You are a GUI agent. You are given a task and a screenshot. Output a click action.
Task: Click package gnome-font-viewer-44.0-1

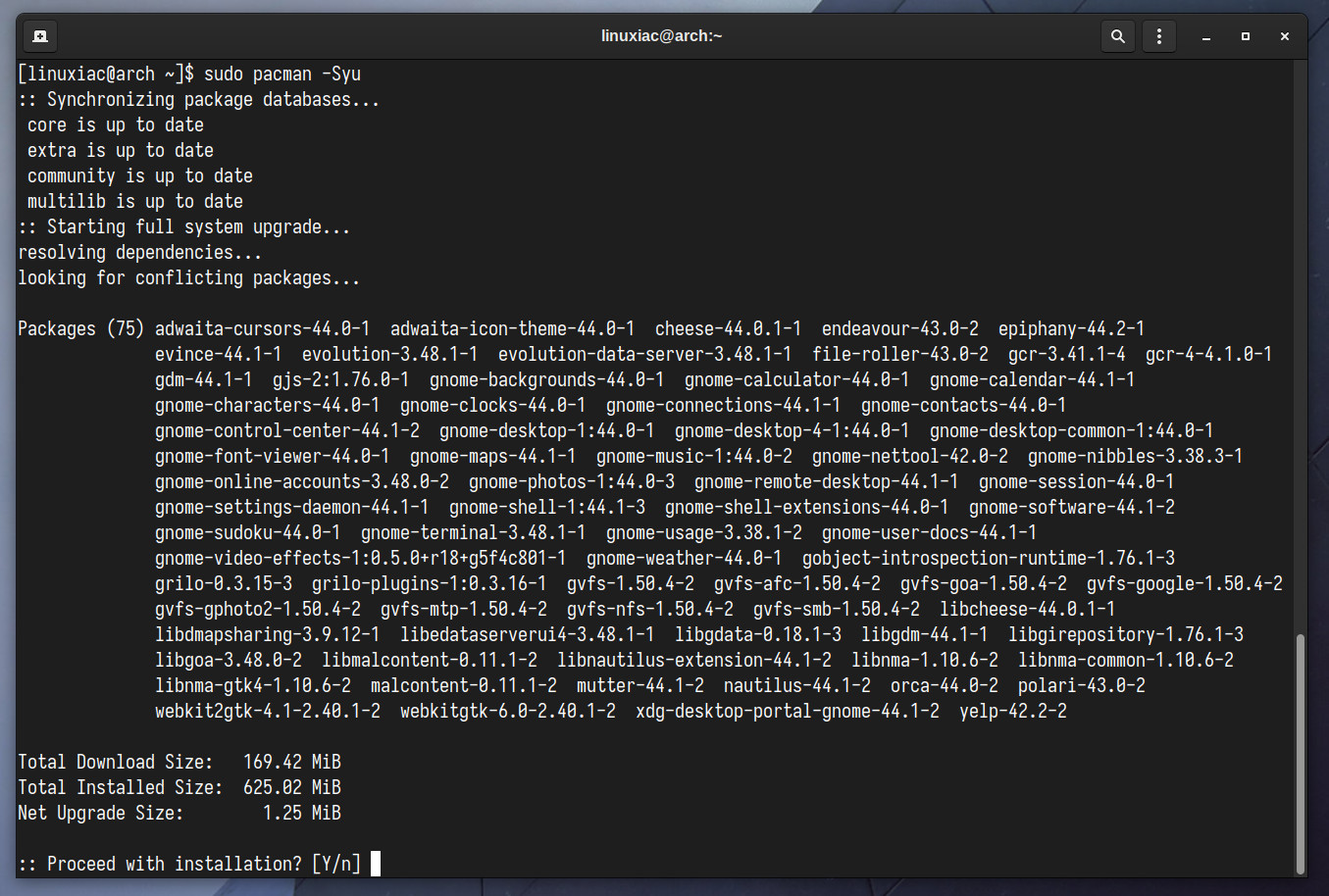(x=273, y=457)
